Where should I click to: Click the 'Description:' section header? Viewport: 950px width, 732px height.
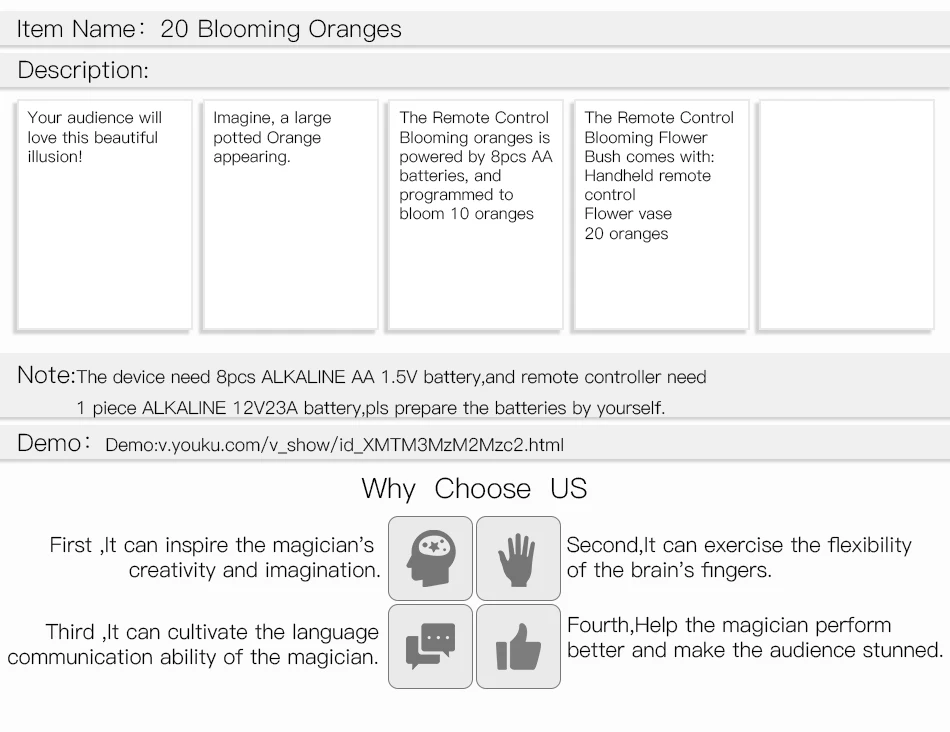83,70
